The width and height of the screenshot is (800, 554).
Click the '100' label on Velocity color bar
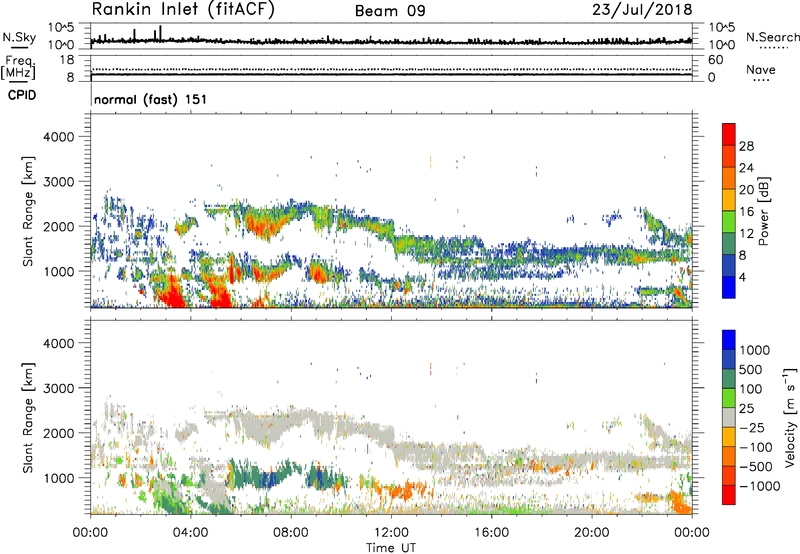[753, 389]
